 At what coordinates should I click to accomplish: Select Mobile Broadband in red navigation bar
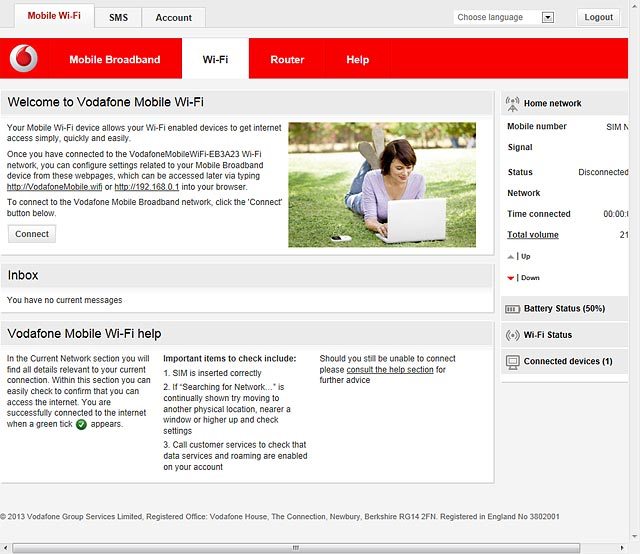[x=115, y=60]
